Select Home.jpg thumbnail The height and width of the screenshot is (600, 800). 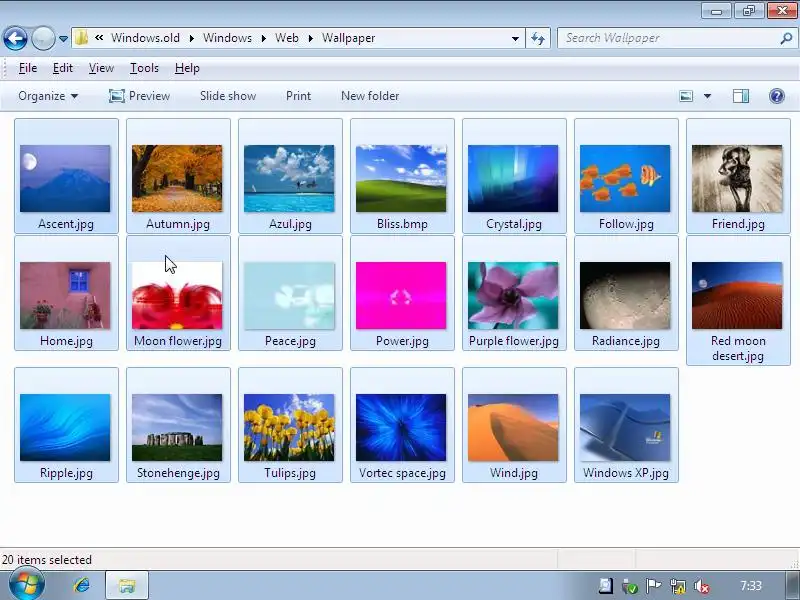coord(66,293)
